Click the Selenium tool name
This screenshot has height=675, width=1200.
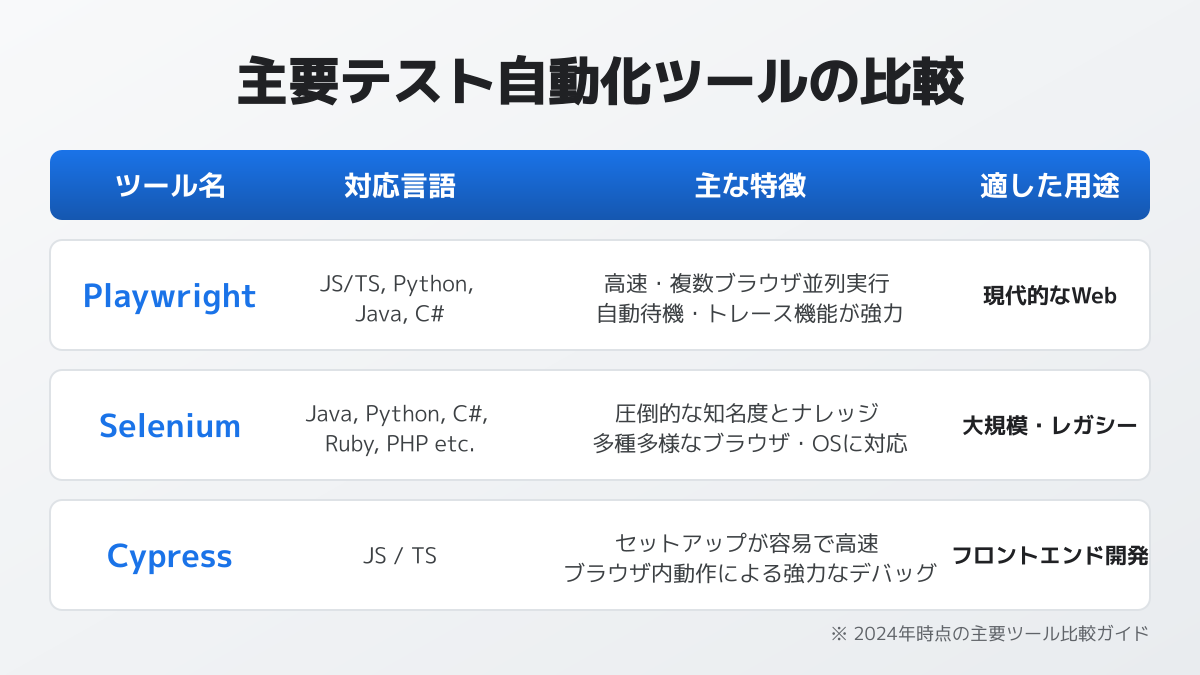(170, 426)
